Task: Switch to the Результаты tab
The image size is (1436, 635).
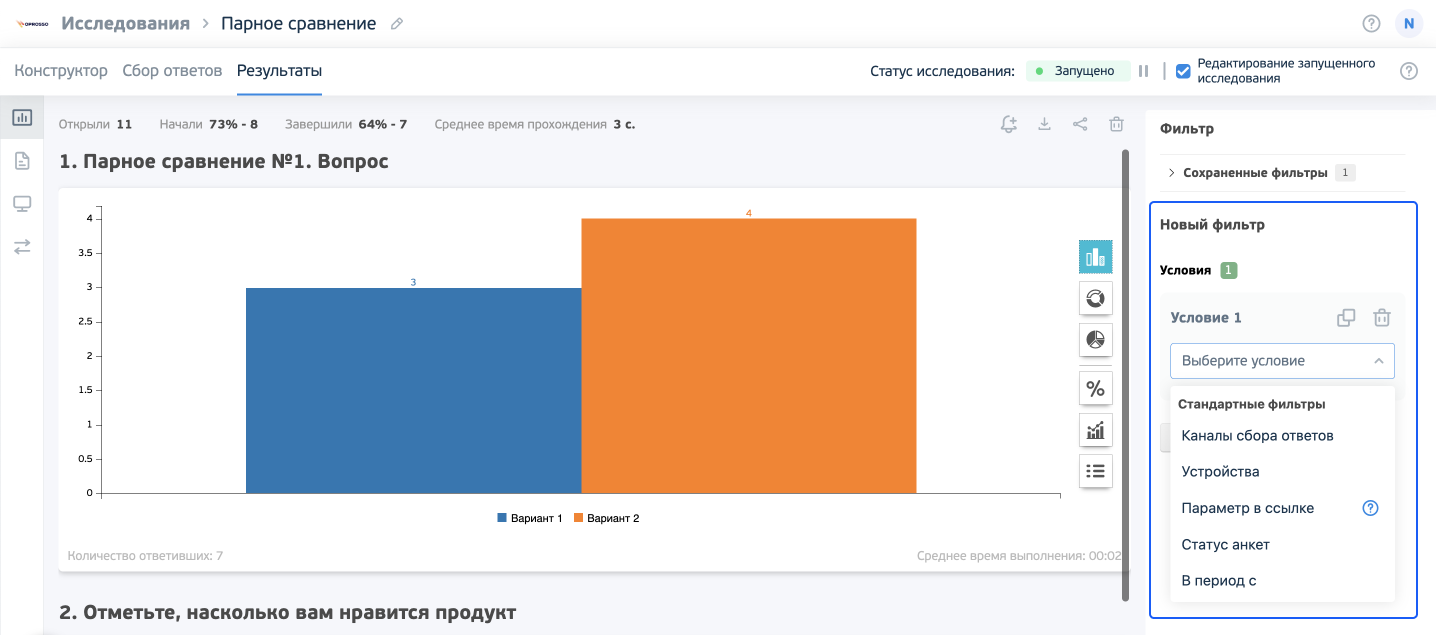Action: click(279, 71)
